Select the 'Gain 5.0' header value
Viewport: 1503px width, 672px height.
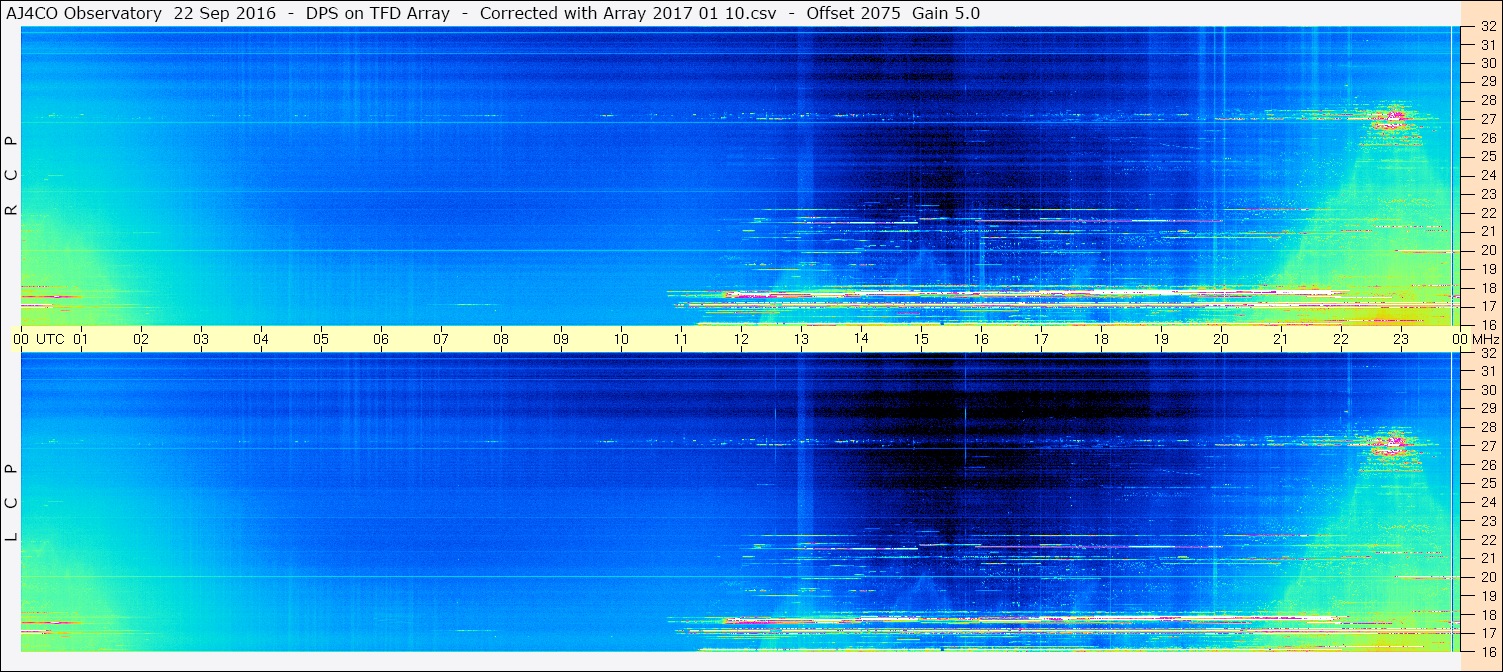946,13
